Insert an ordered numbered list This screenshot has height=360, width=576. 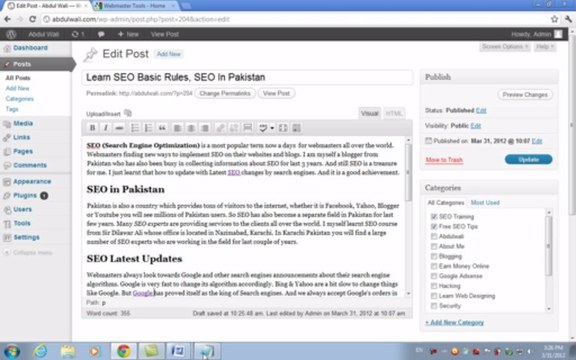click(x=148, y=128)
